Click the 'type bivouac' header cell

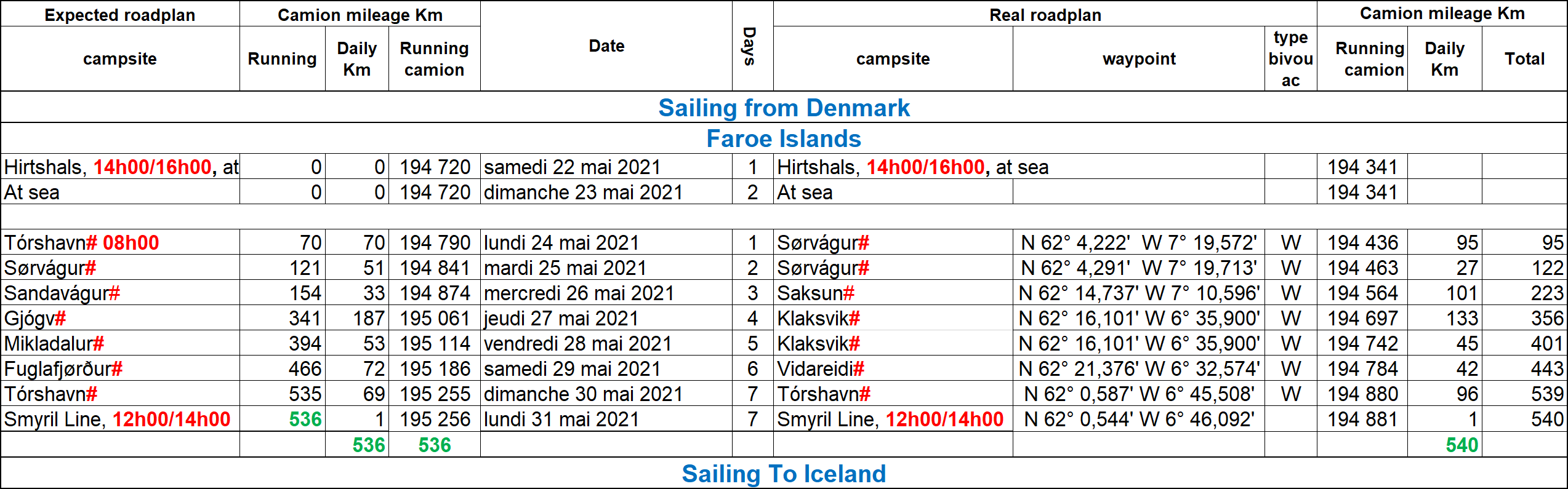pos(1290,59)
